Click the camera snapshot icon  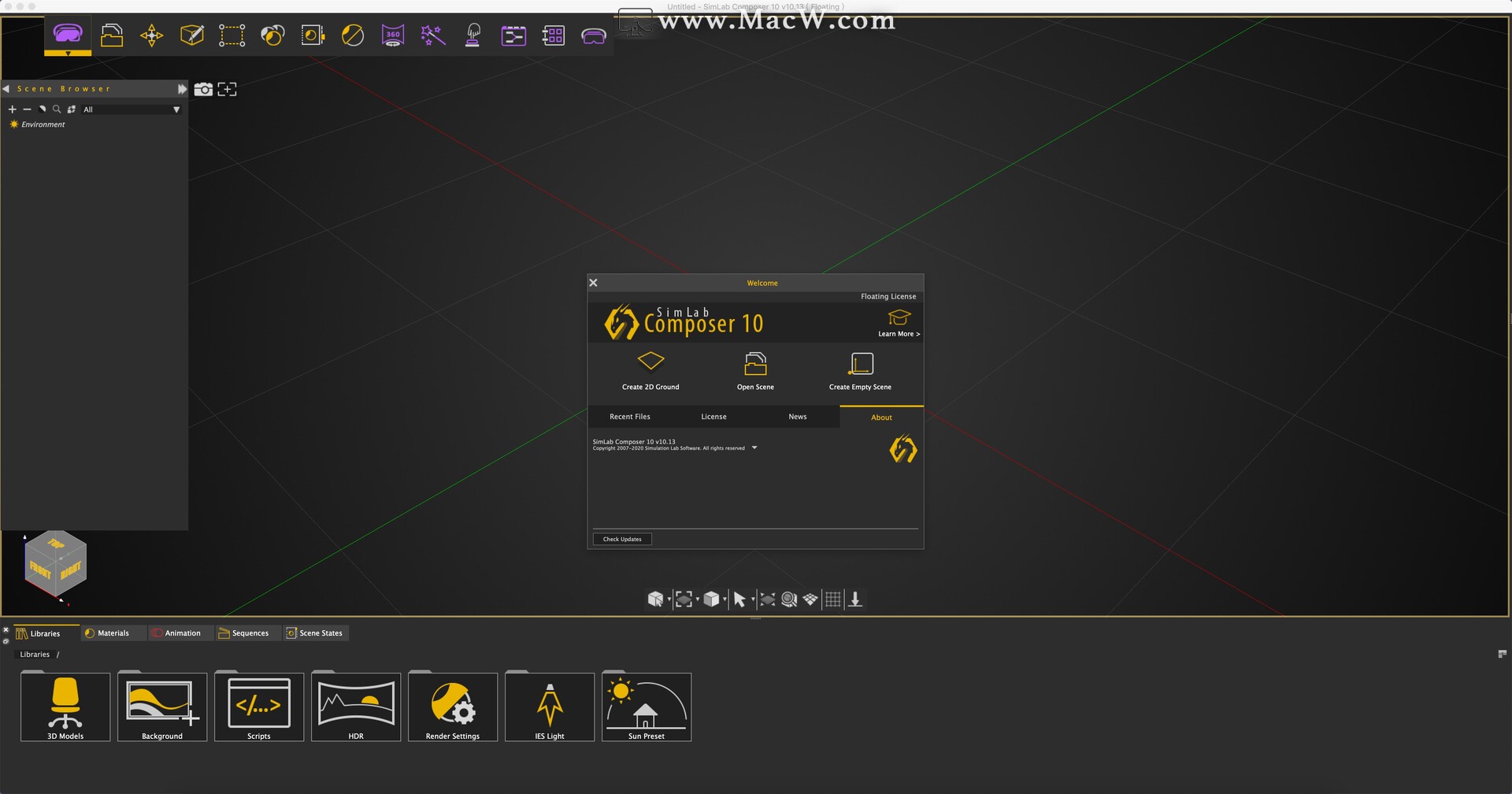click(203, 89)
